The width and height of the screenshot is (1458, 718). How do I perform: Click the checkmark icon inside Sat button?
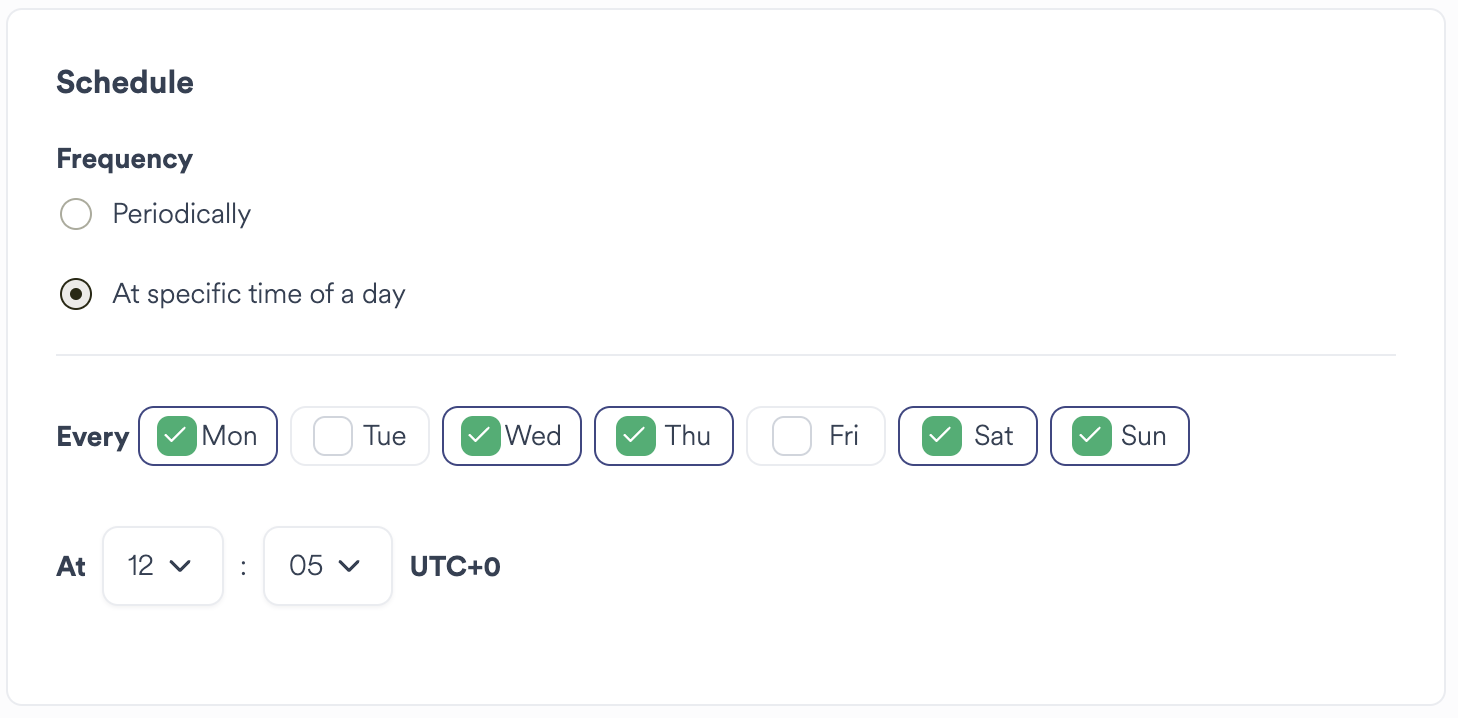(x=940, y=435)
